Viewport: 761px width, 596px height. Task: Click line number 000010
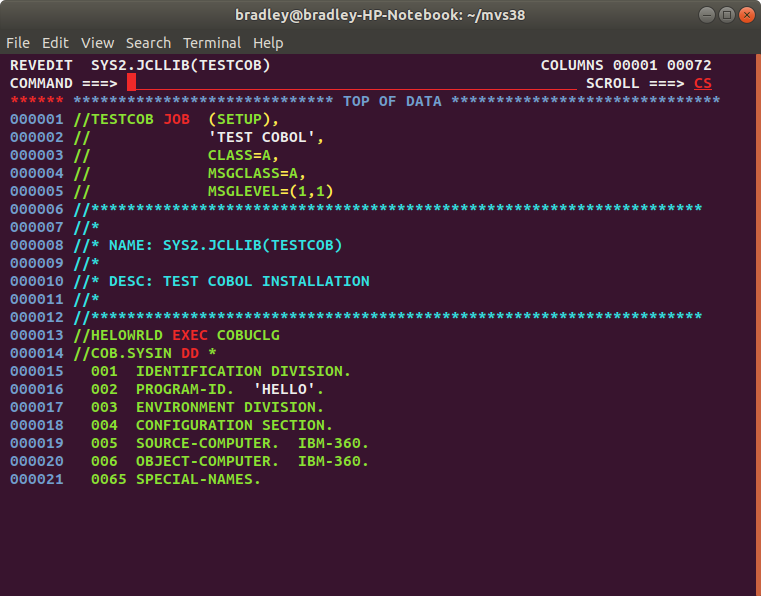click(x=37, y=281)
